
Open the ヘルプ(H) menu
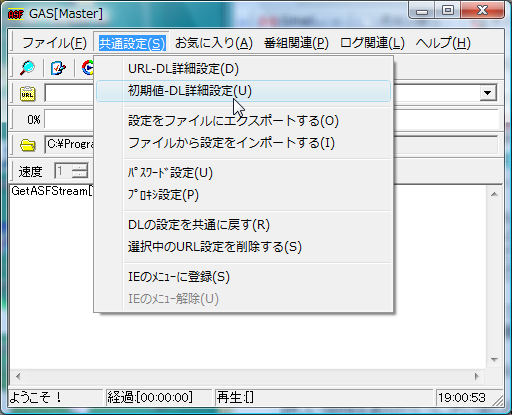click(443, 43)
